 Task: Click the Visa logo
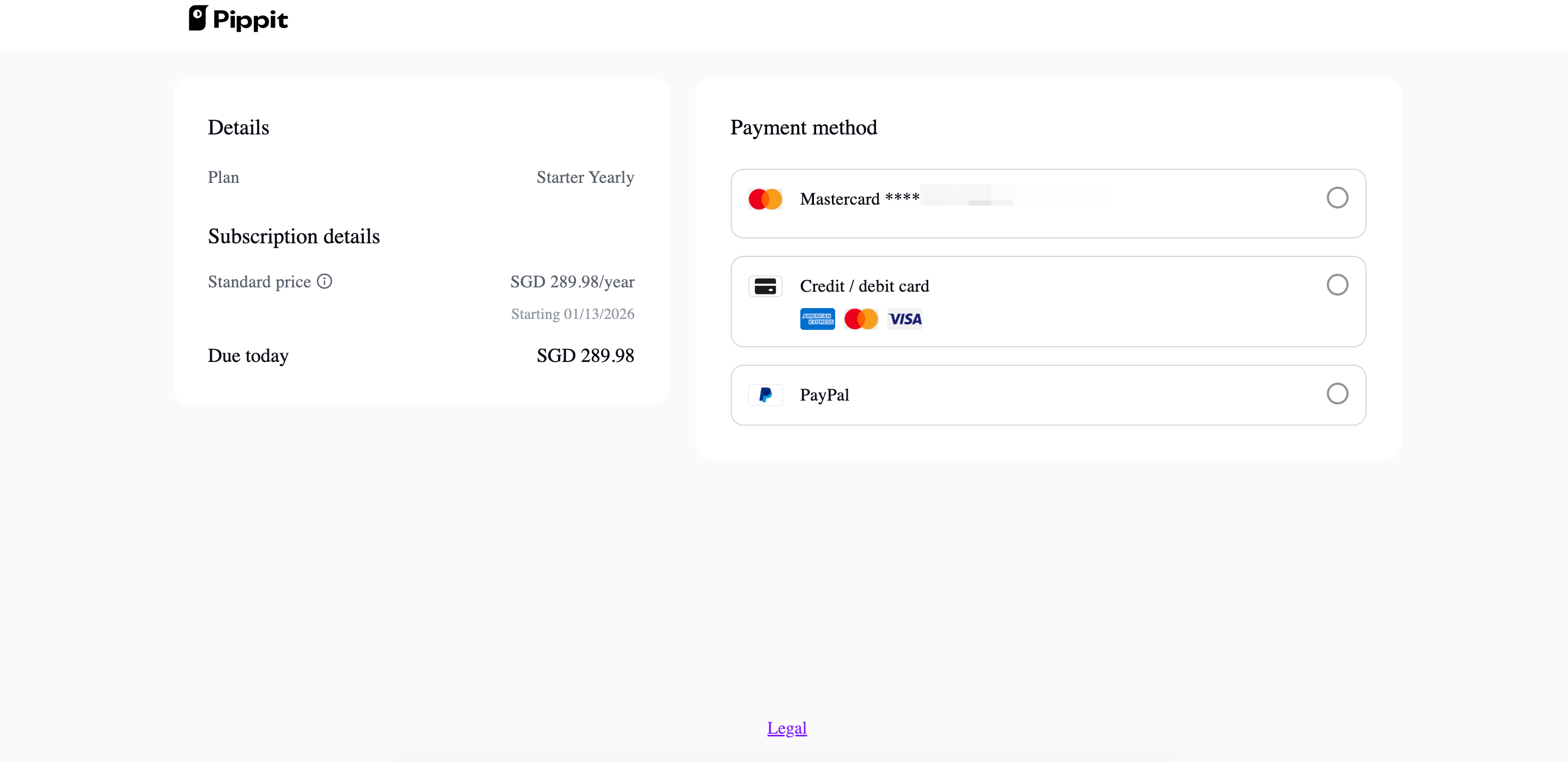(904, 319)
